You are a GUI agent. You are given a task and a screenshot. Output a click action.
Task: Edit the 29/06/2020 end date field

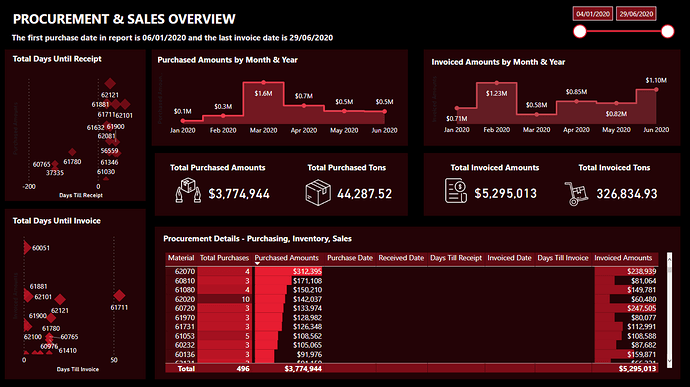636,14
